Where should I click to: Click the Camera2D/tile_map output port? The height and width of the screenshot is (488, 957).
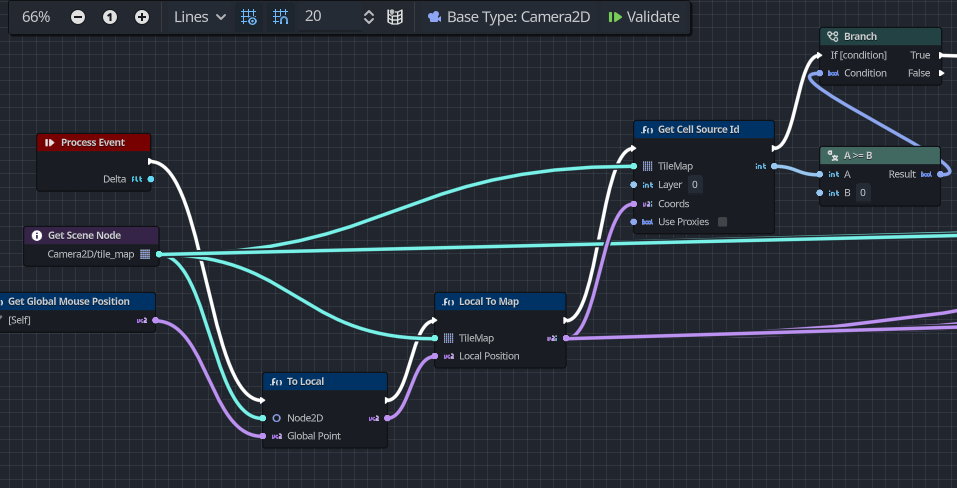(159, 254)
